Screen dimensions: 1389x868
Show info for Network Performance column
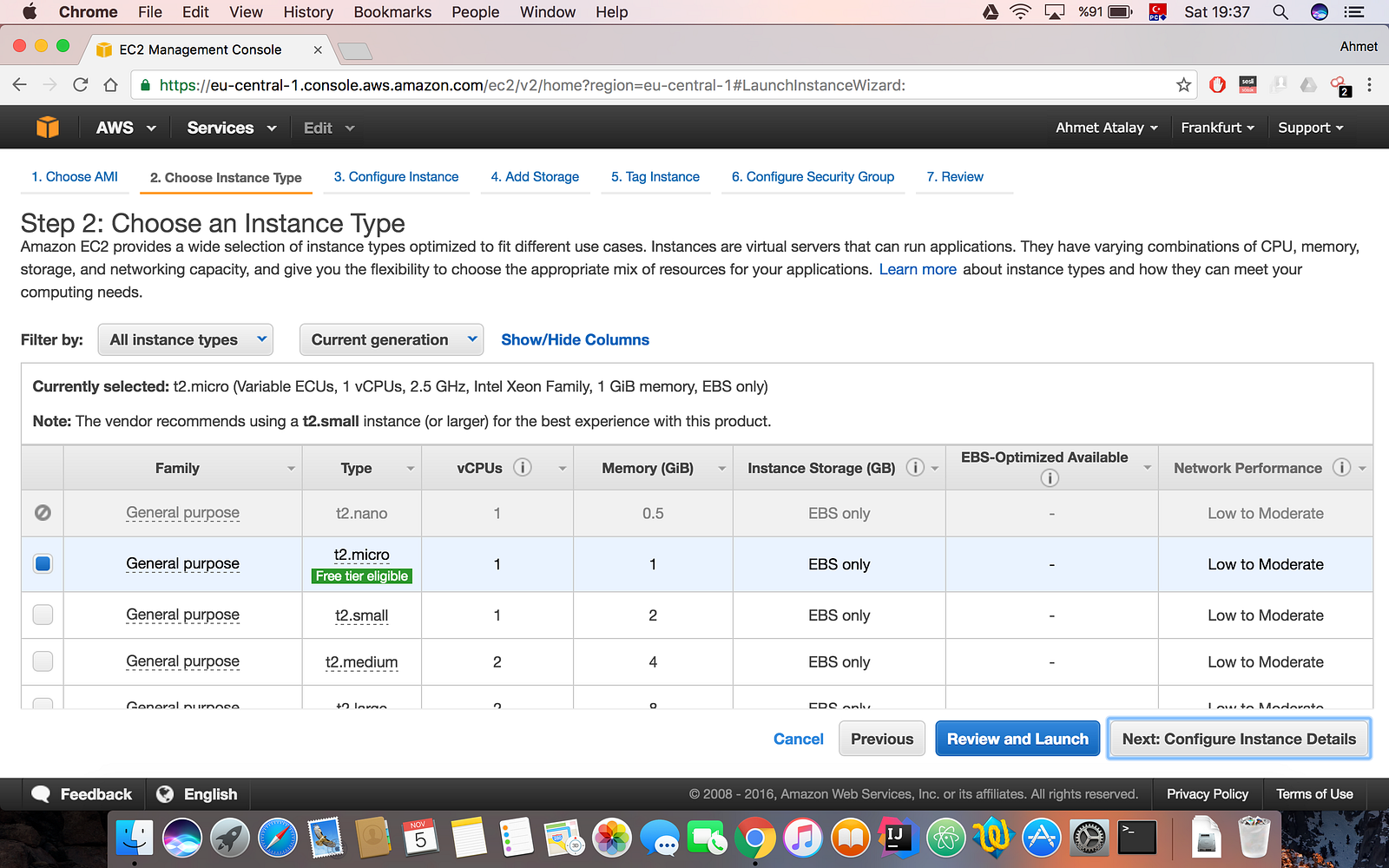click(x=1341, y=467)
